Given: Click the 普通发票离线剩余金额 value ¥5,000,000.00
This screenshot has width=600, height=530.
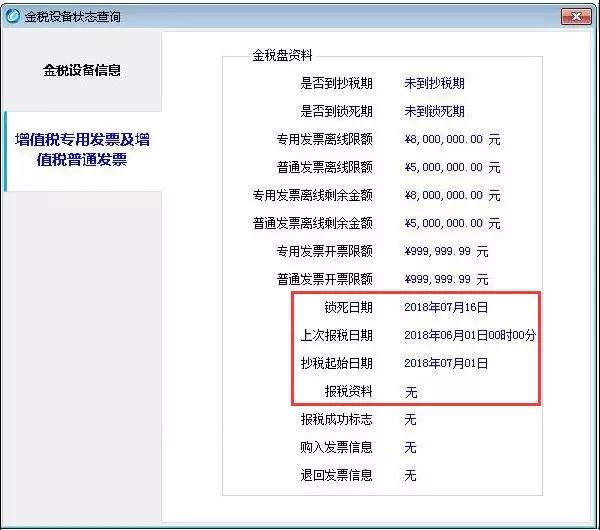Looking at the screenshot, I should [x=452, y=223].
